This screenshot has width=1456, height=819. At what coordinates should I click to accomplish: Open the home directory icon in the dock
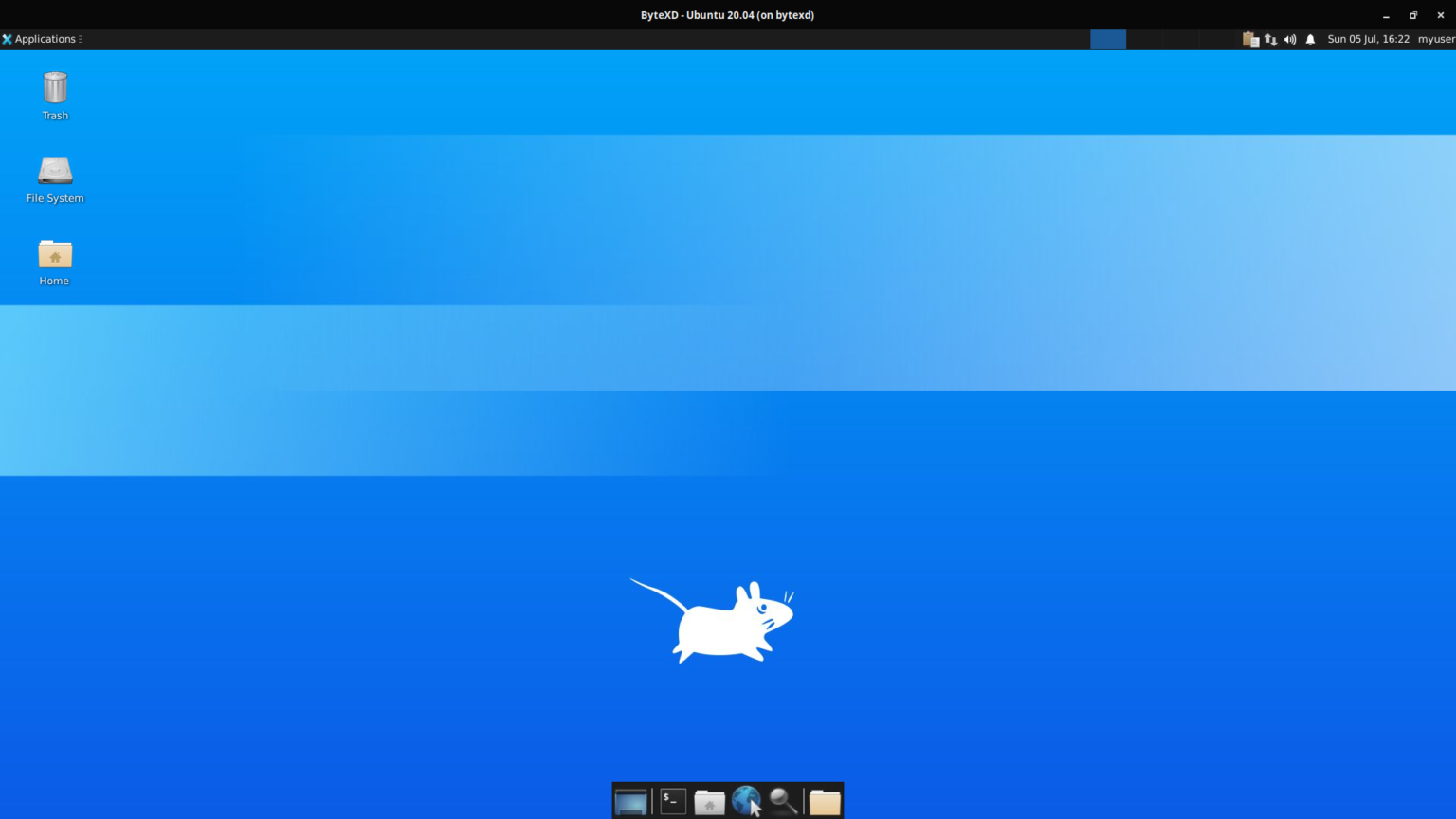pos(708,801)
